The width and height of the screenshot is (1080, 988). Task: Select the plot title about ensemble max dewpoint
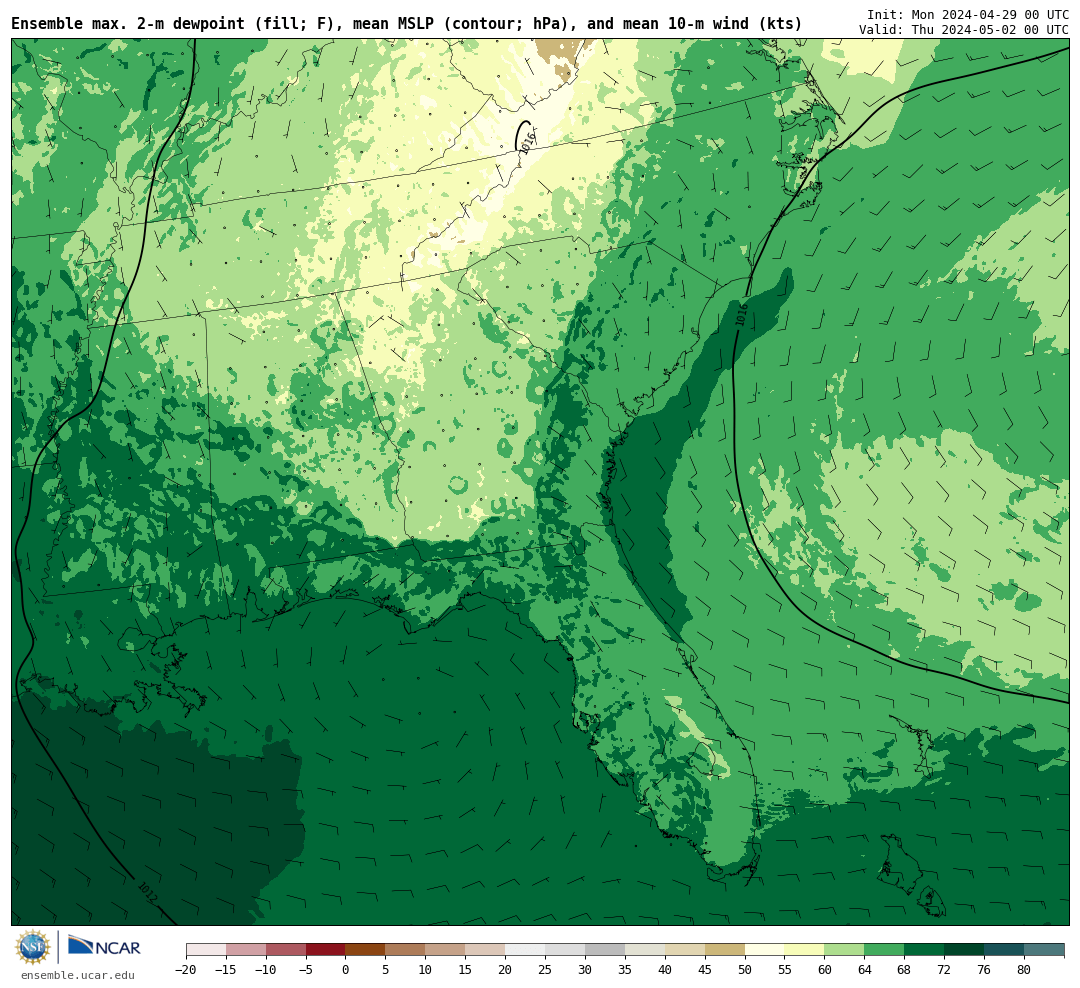pos(406,24)
